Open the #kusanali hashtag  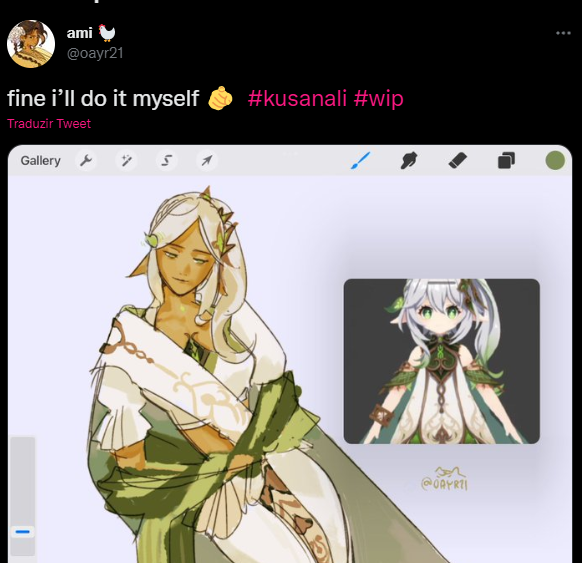coord(297,98)
